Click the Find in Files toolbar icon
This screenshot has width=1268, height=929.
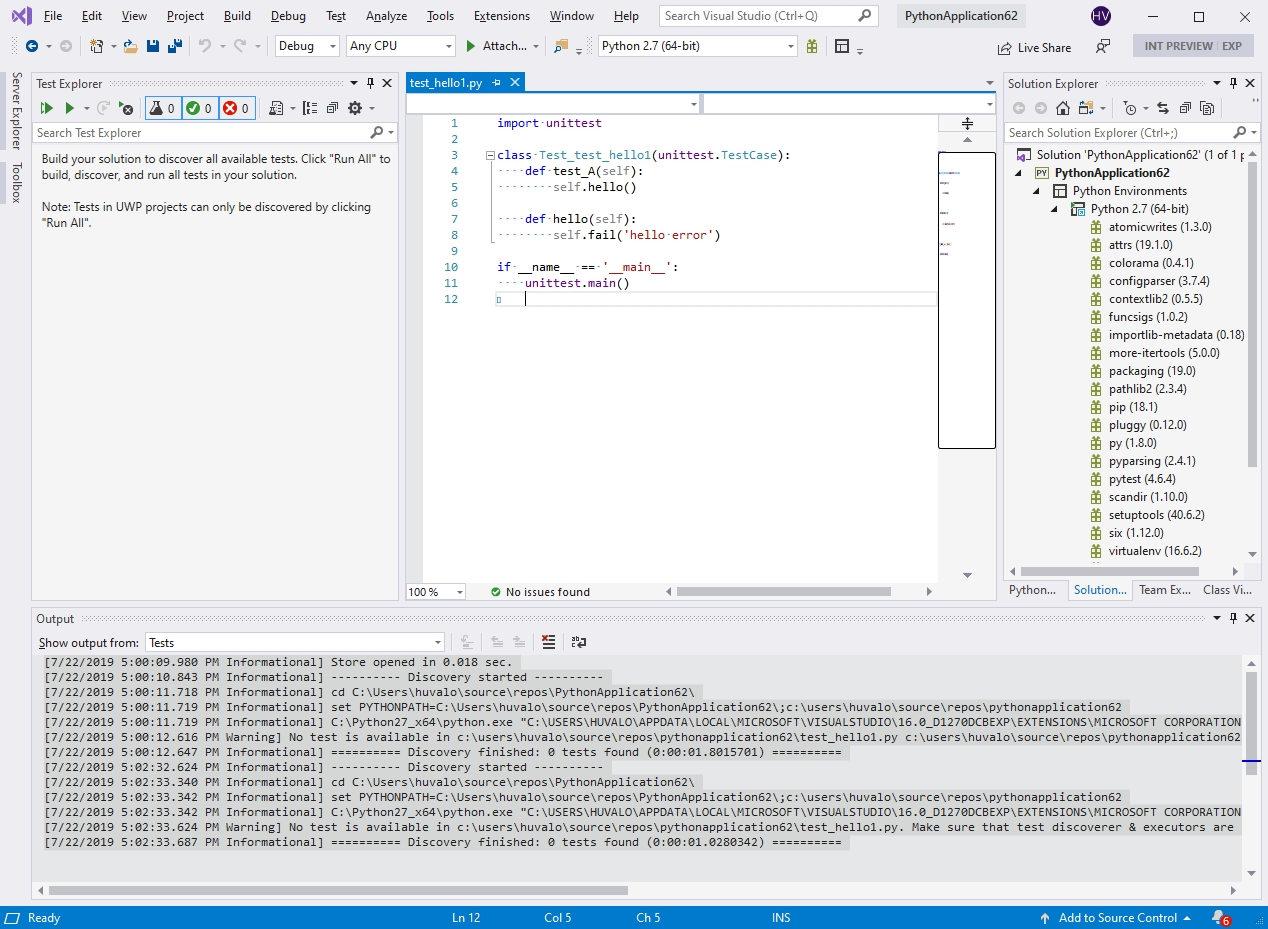[x=561, y=46]
